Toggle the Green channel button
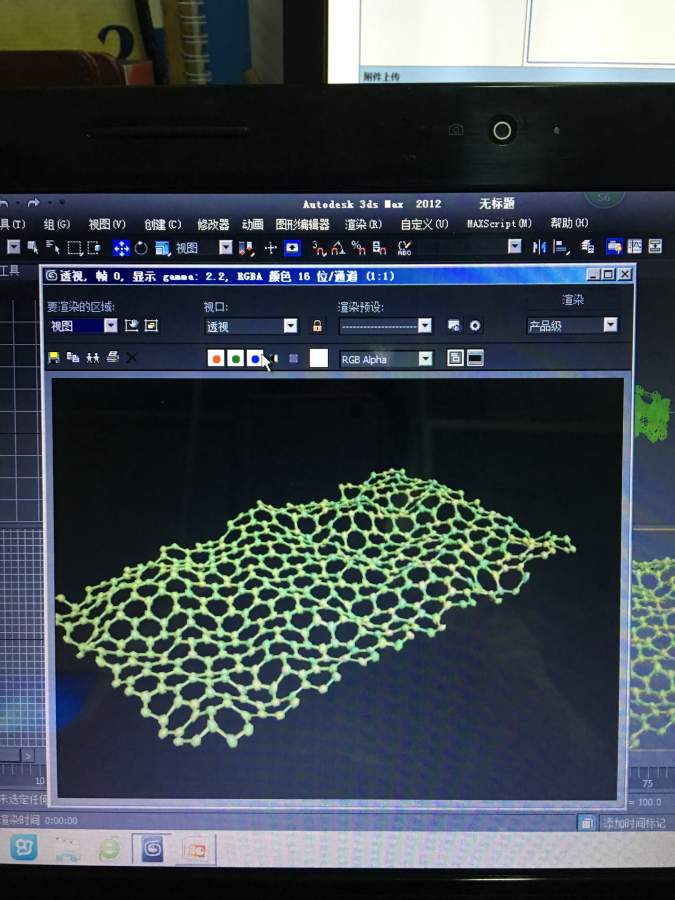 coord(235,359)
